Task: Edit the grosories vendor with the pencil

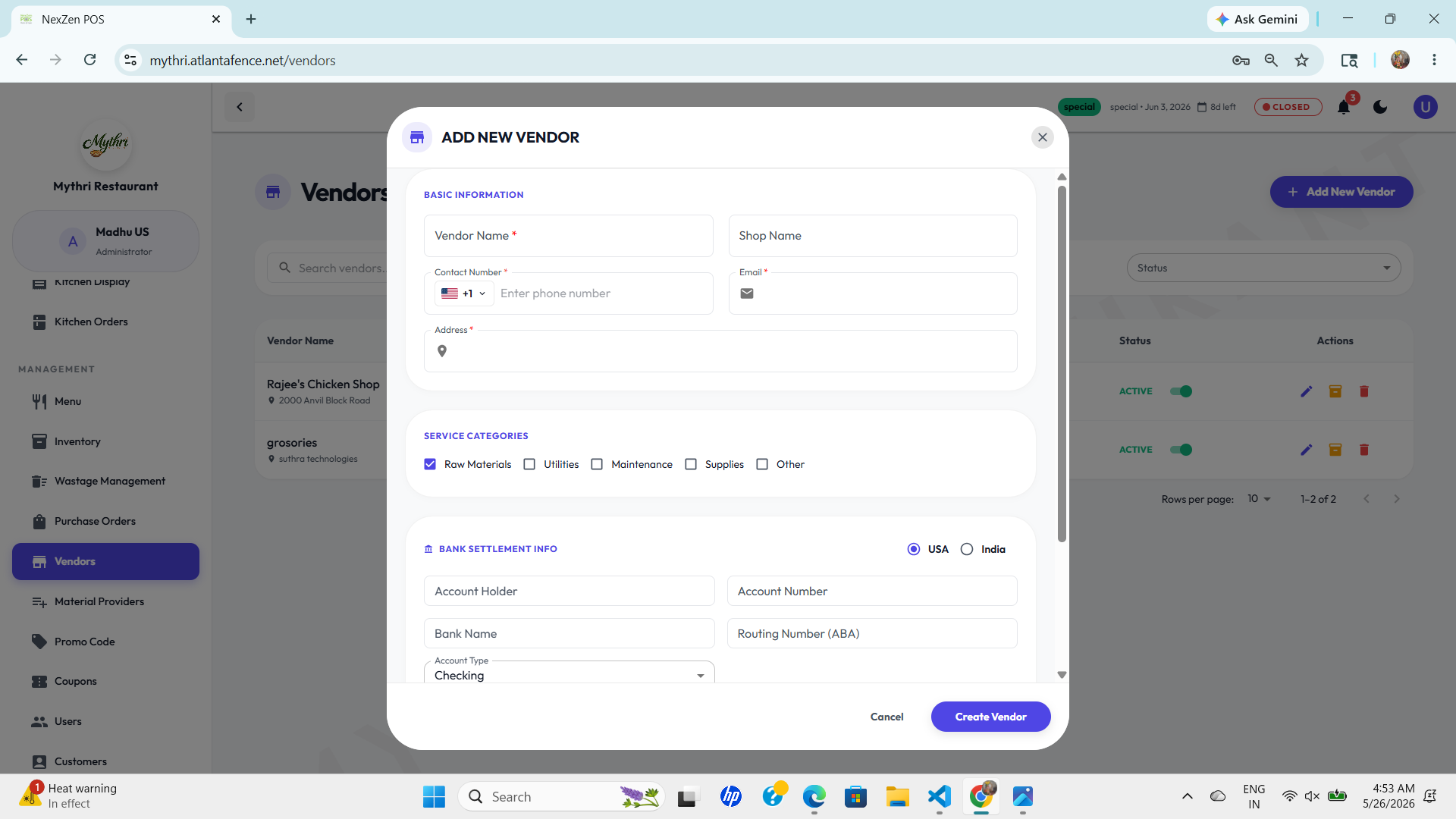Action: pos(1306,450)
